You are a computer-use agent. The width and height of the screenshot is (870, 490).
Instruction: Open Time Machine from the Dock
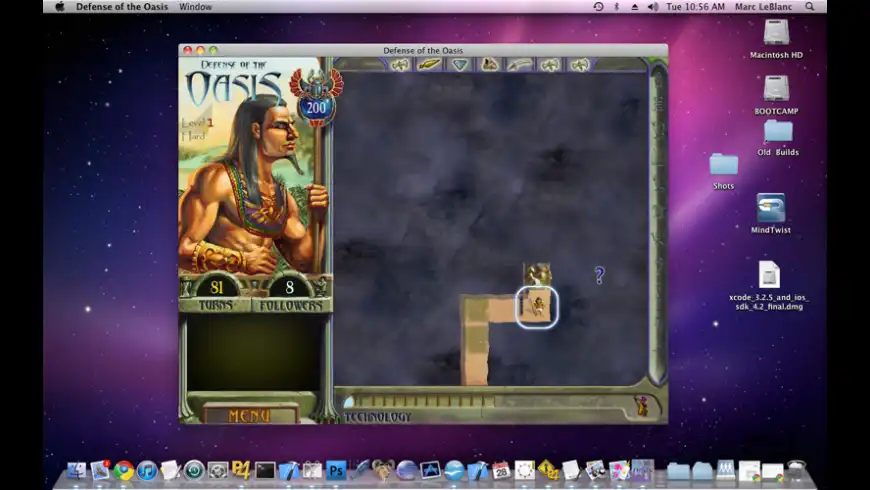[194, 471]
